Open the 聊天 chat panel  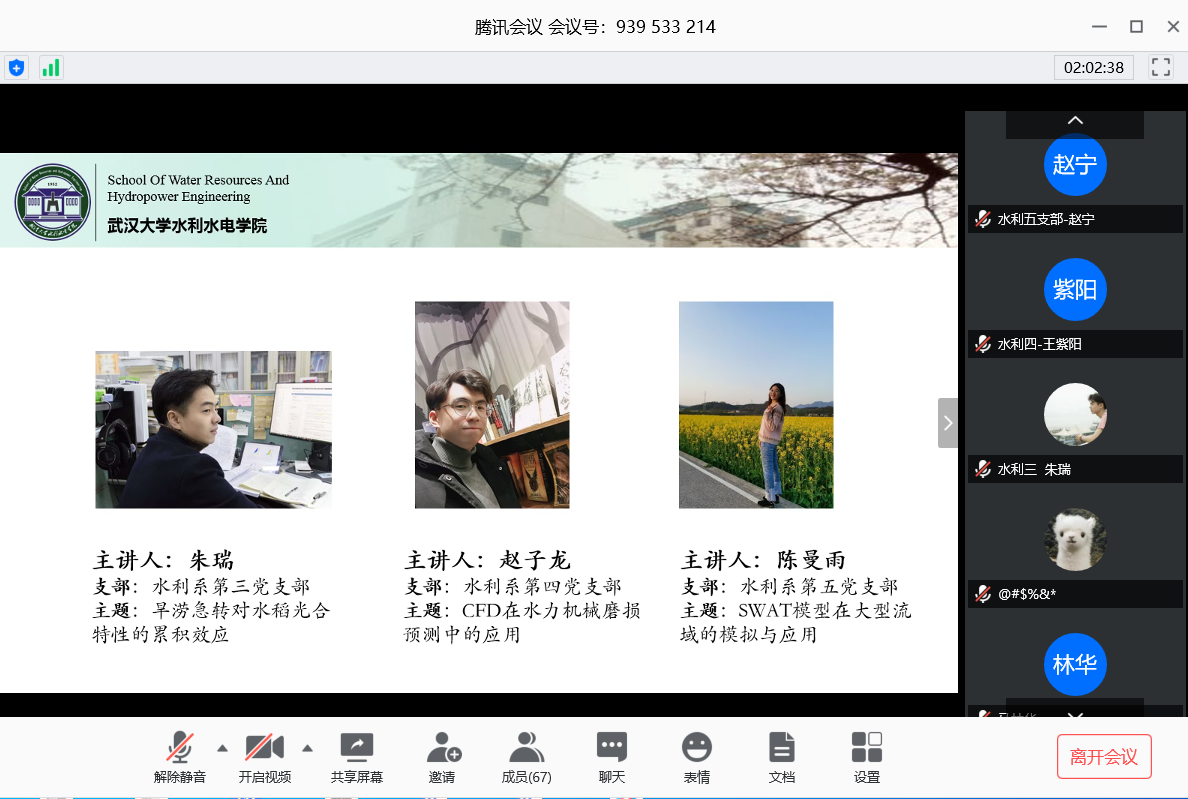point(611,756)
